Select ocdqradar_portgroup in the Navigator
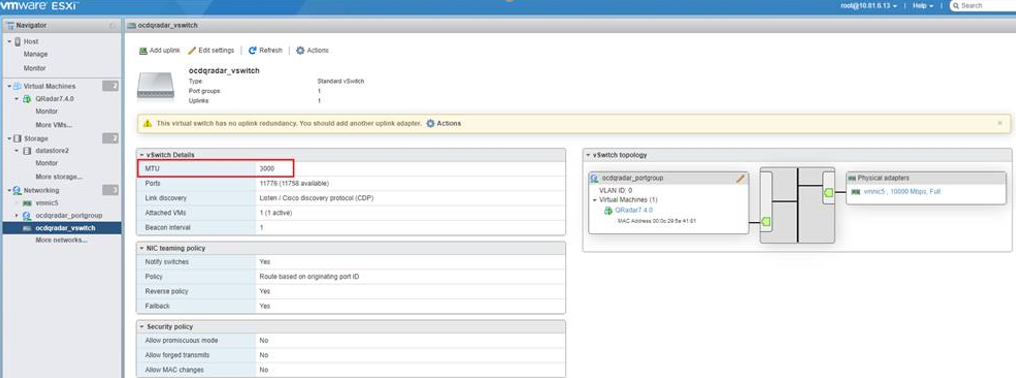The image size is (1016, 378). coord(69,215)
